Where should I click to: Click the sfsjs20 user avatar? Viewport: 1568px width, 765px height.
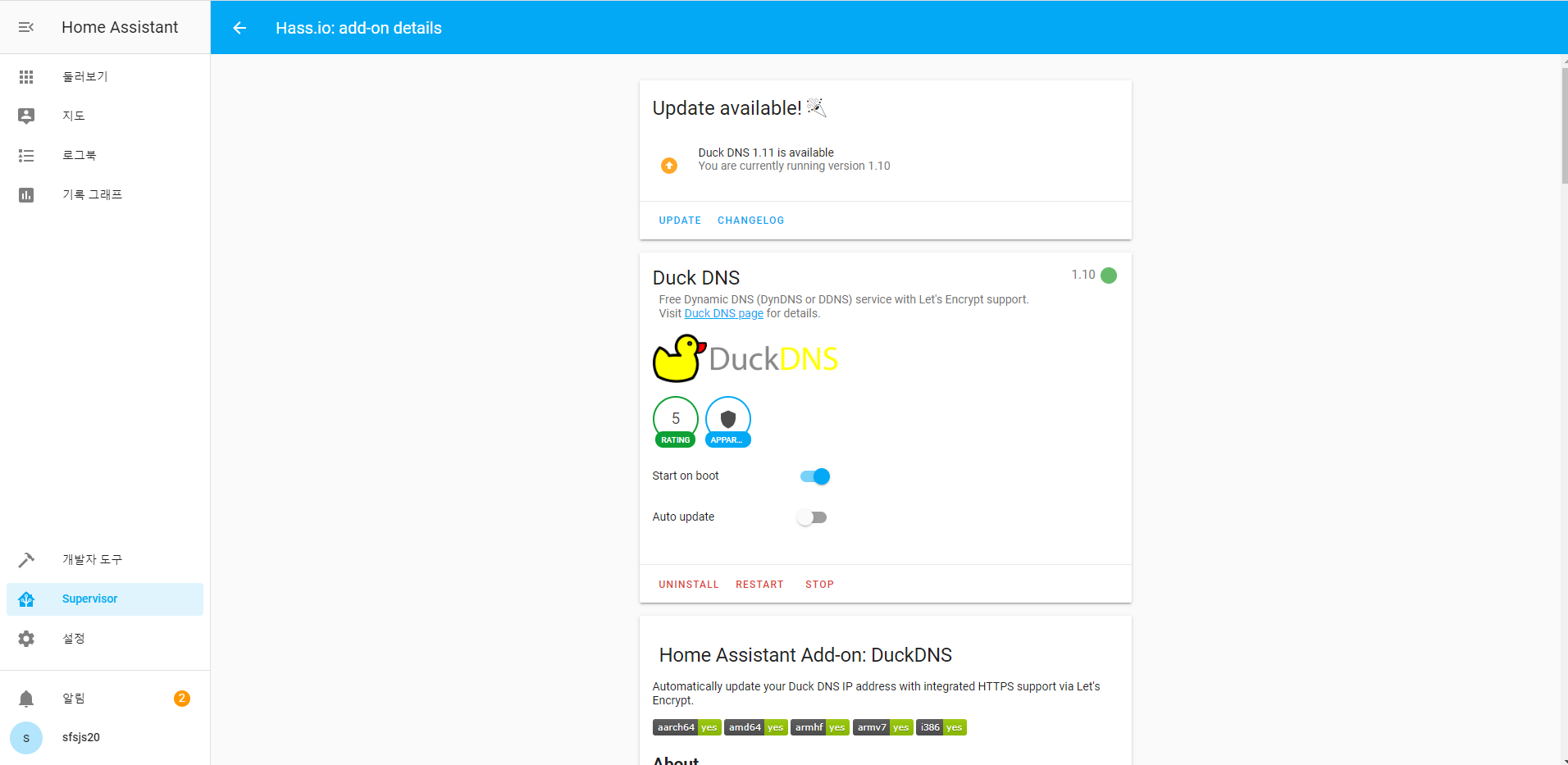pyautogui.click(x=26, y=738)
